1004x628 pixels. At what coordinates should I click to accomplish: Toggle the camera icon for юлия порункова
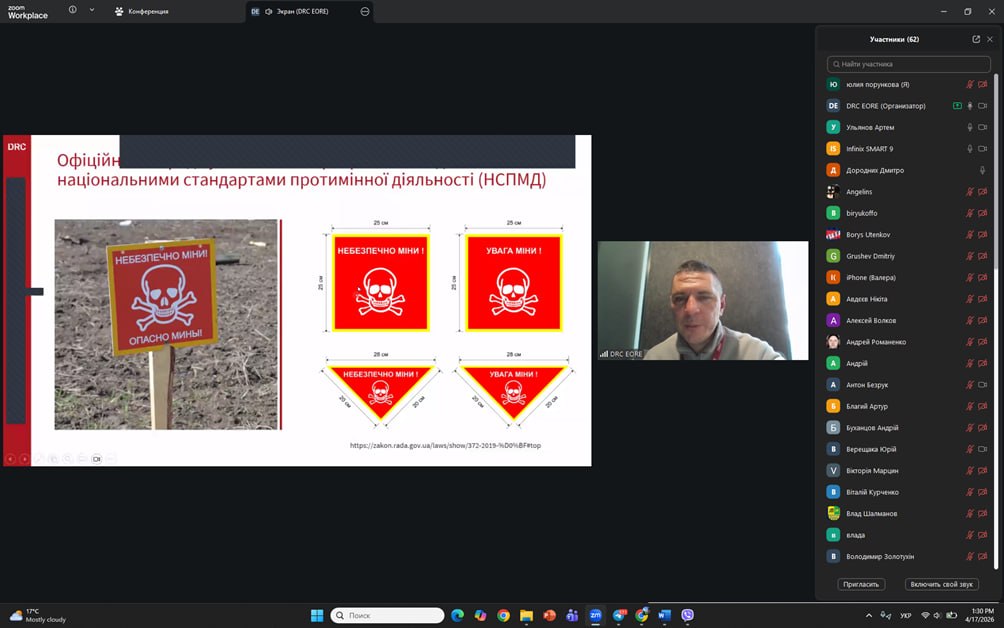pyautogui.click(x=982, y=85)
